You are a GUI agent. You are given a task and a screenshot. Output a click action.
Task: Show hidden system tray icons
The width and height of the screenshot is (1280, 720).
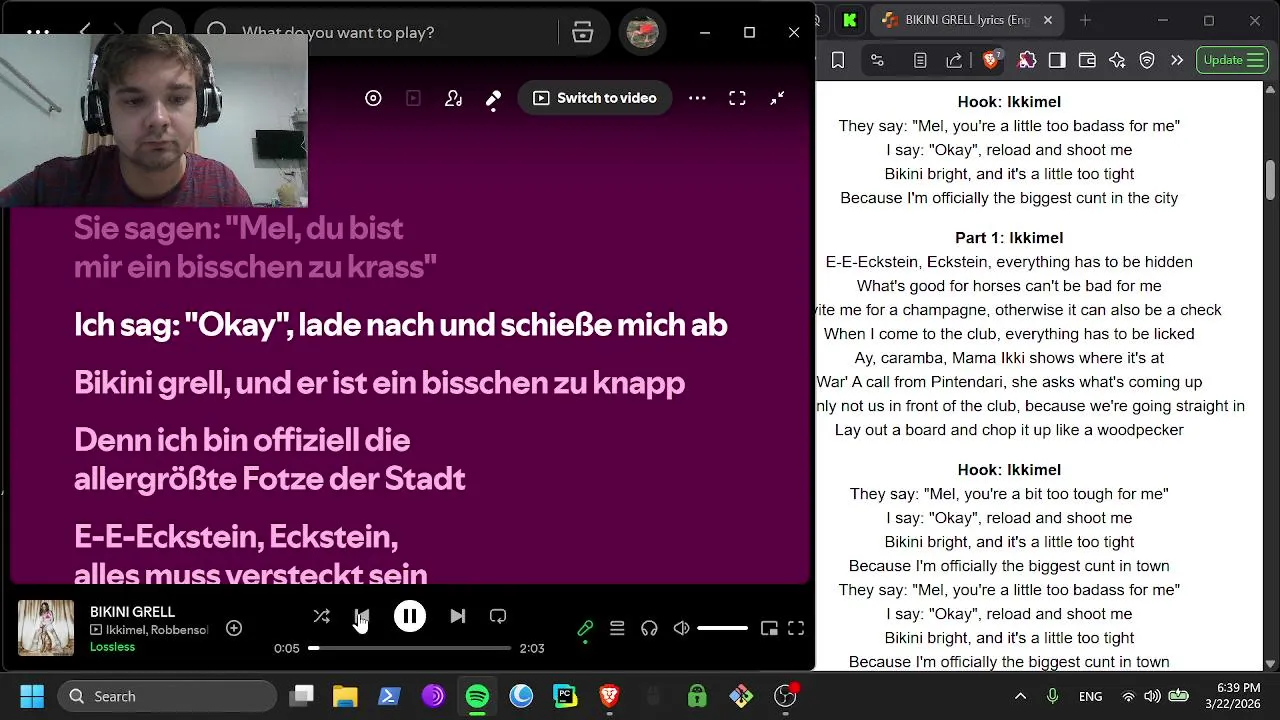point(1020,696)
